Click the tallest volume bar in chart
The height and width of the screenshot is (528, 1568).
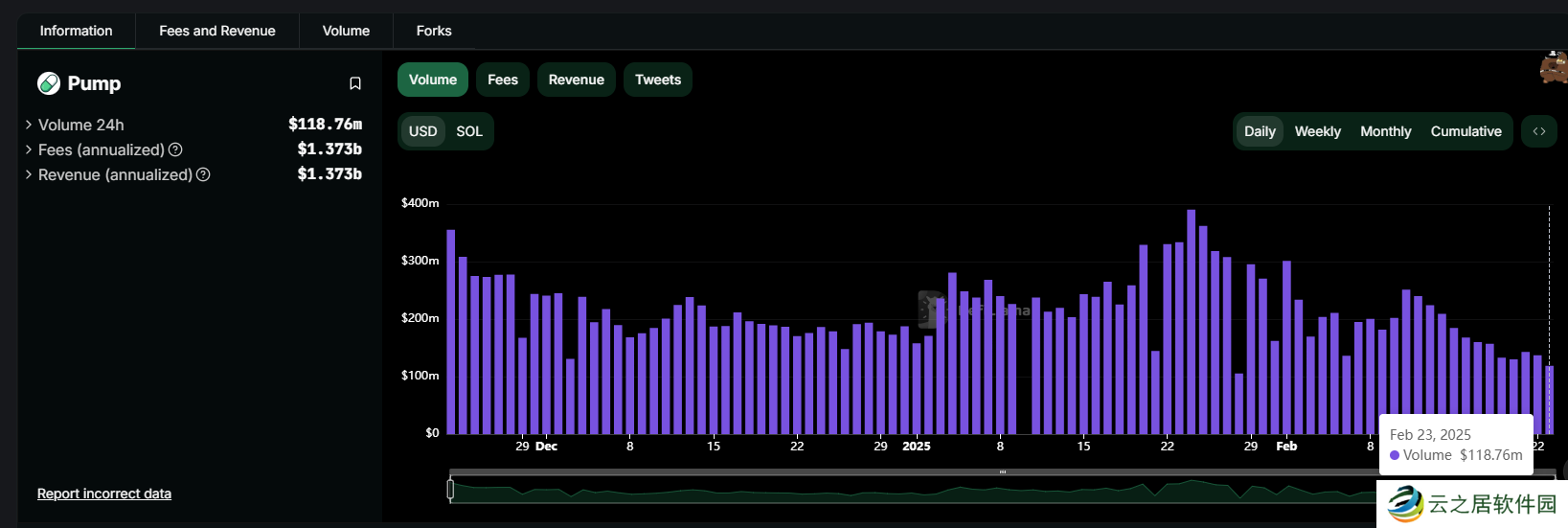(1191, 321)
